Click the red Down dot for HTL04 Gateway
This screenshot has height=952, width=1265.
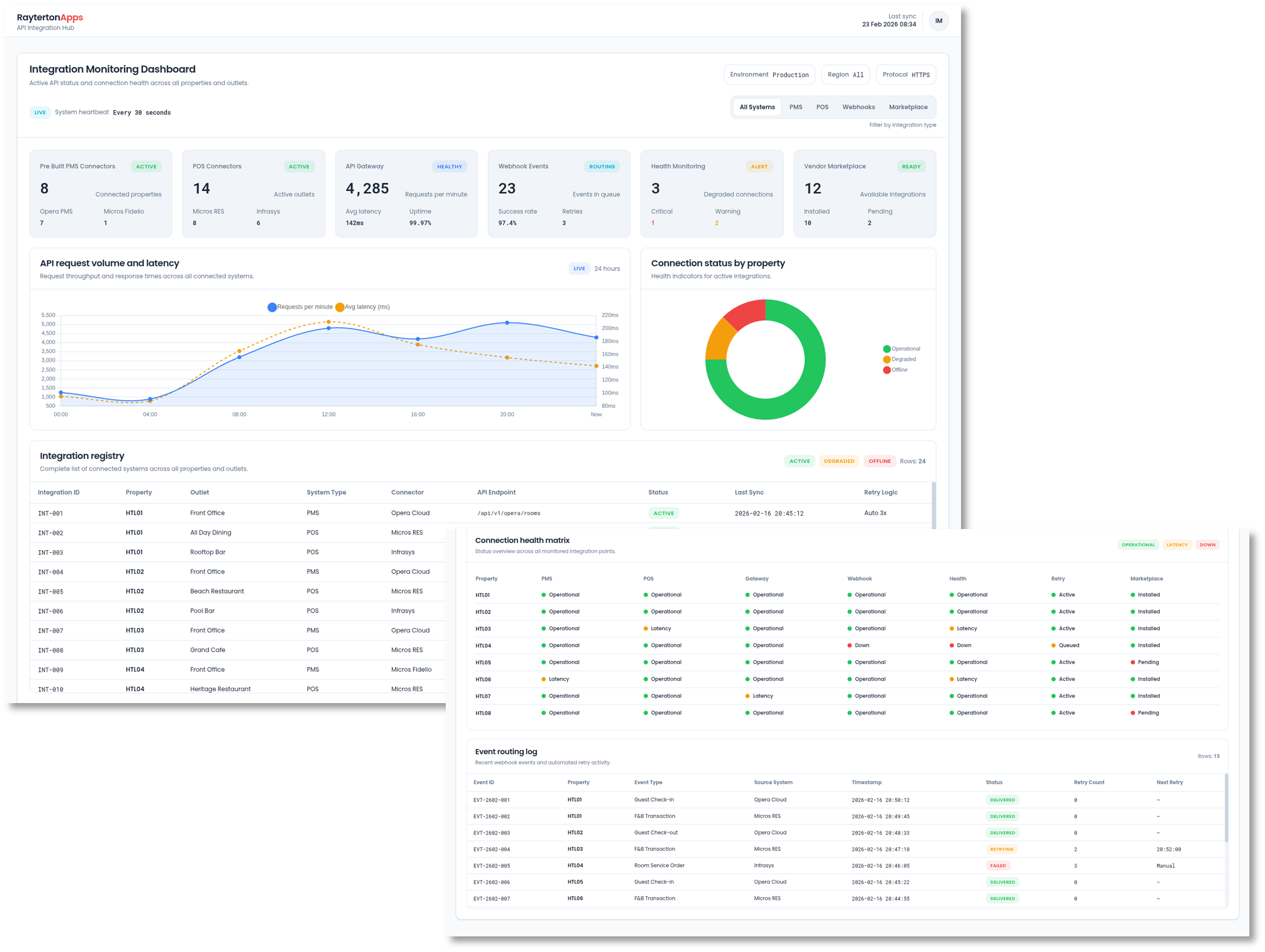point(850,645)
